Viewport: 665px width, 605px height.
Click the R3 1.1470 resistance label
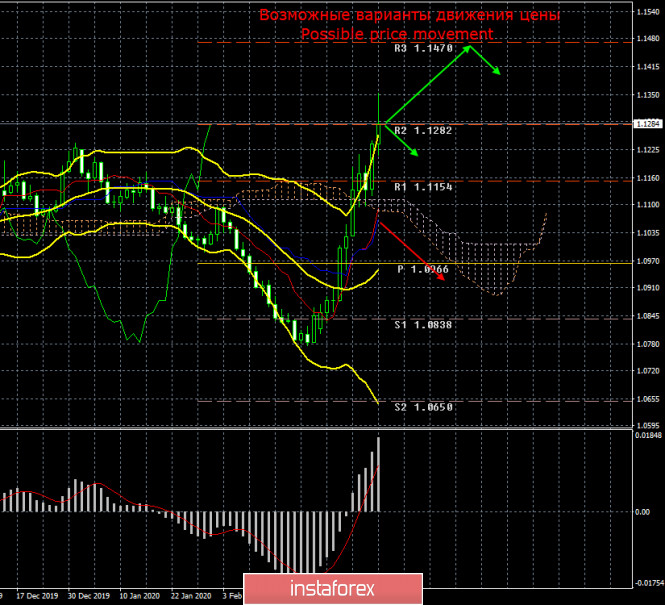coord(423,48)
